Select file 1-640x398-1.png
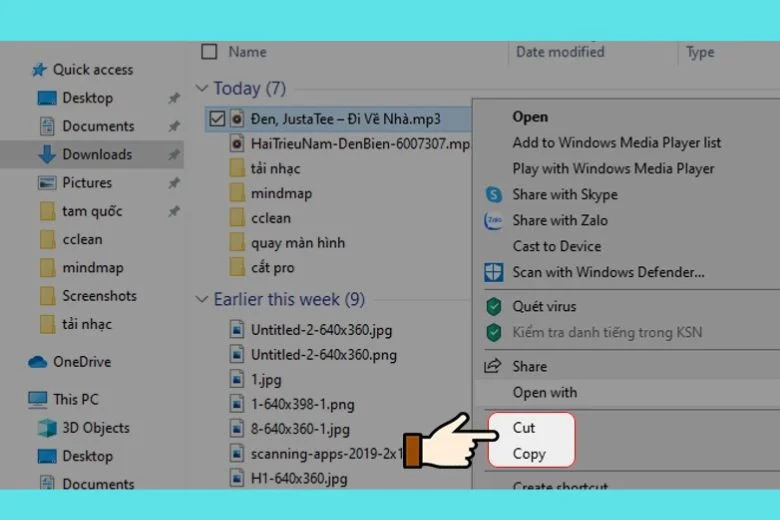 coord(302,405)
